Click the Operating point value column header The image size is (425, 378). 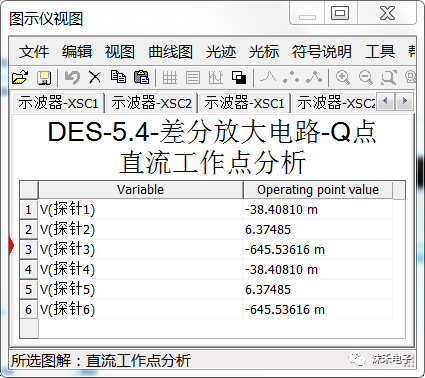pos(318,190)
